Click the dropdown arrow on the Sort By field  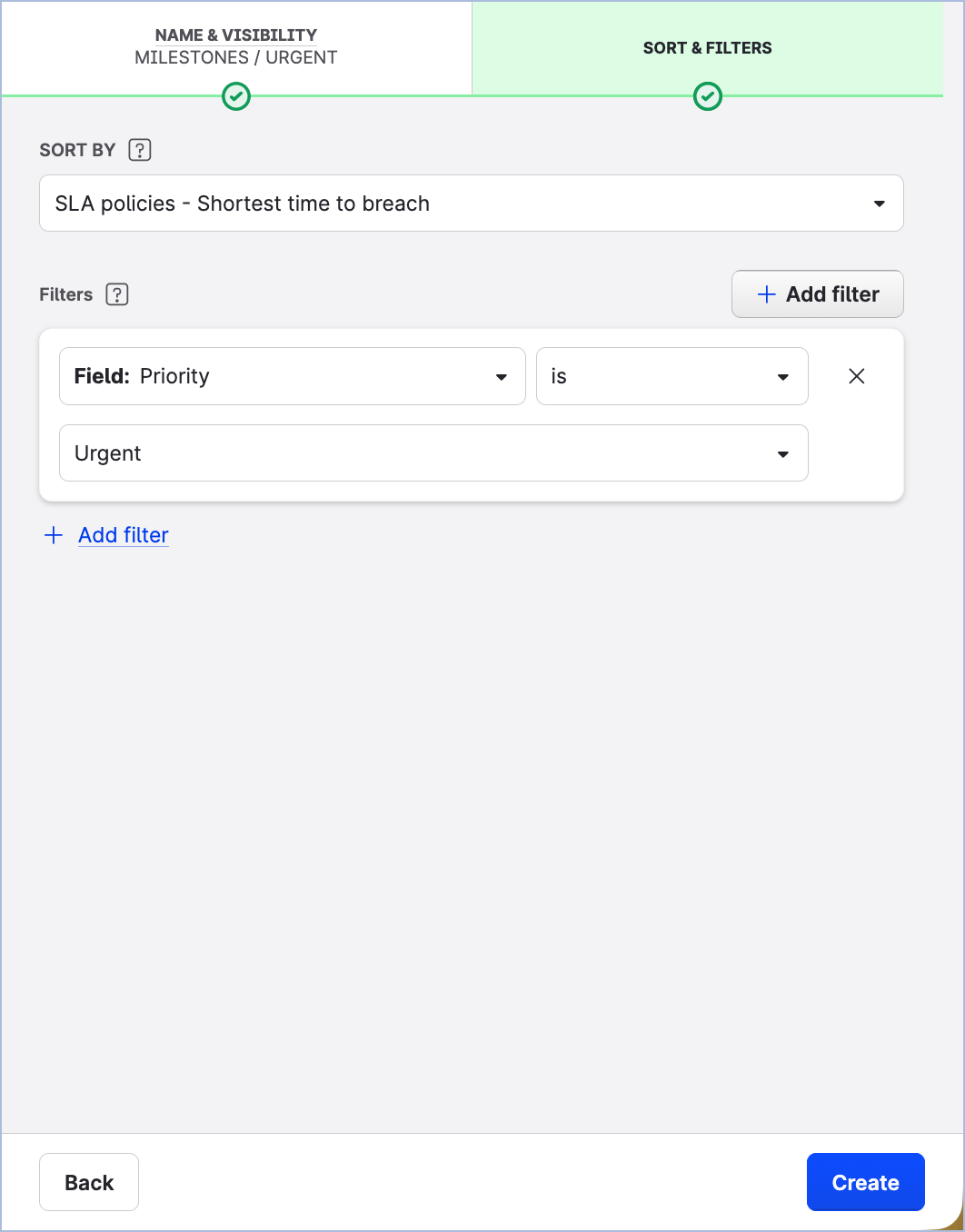click(879, 204)
